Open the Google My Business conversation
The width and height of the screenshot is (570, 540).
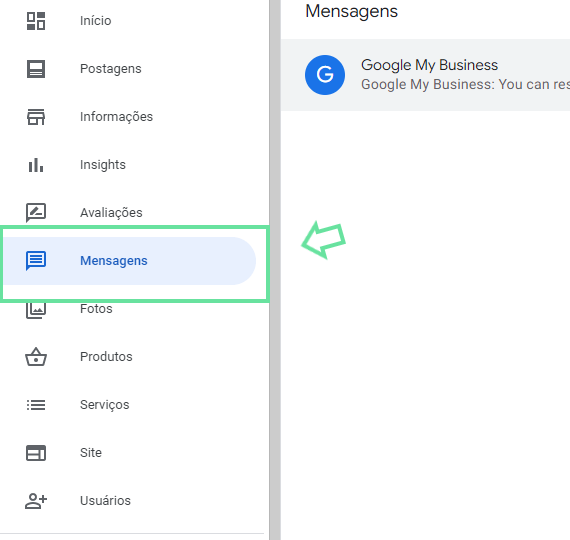[425, 75]
